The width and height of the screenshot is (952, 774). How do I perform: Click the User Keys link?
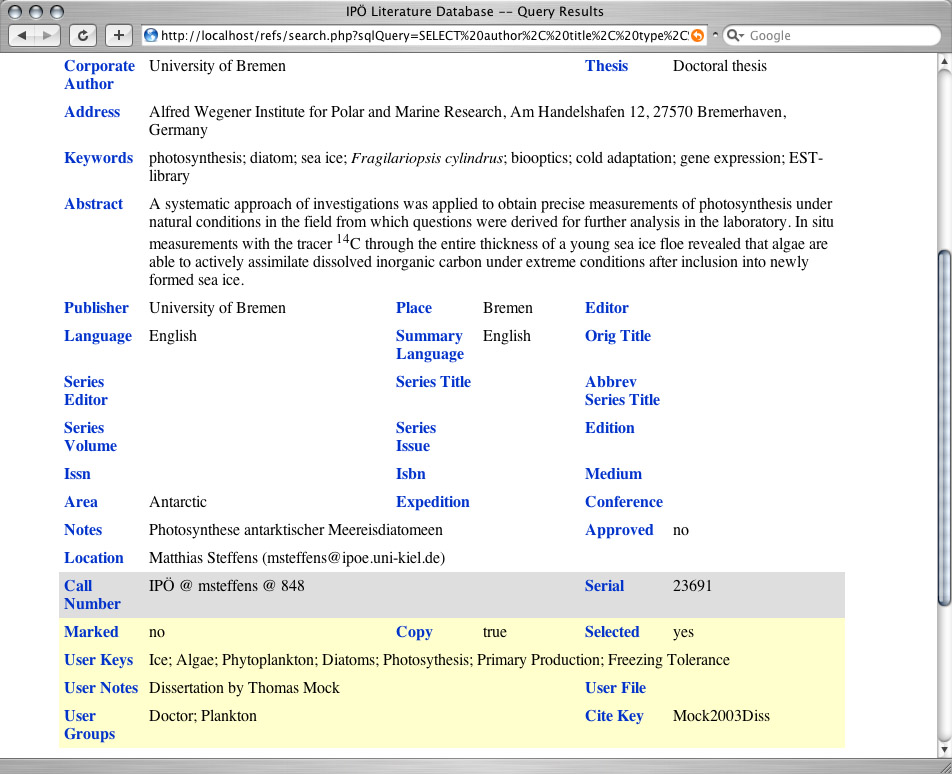[98, 660]
